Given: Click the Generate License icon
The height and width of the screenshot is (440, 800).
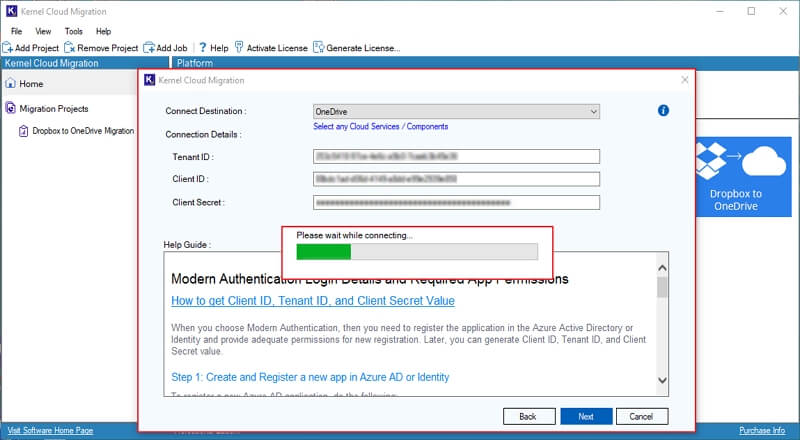Looking at the screenshot, I should point(318,47).
